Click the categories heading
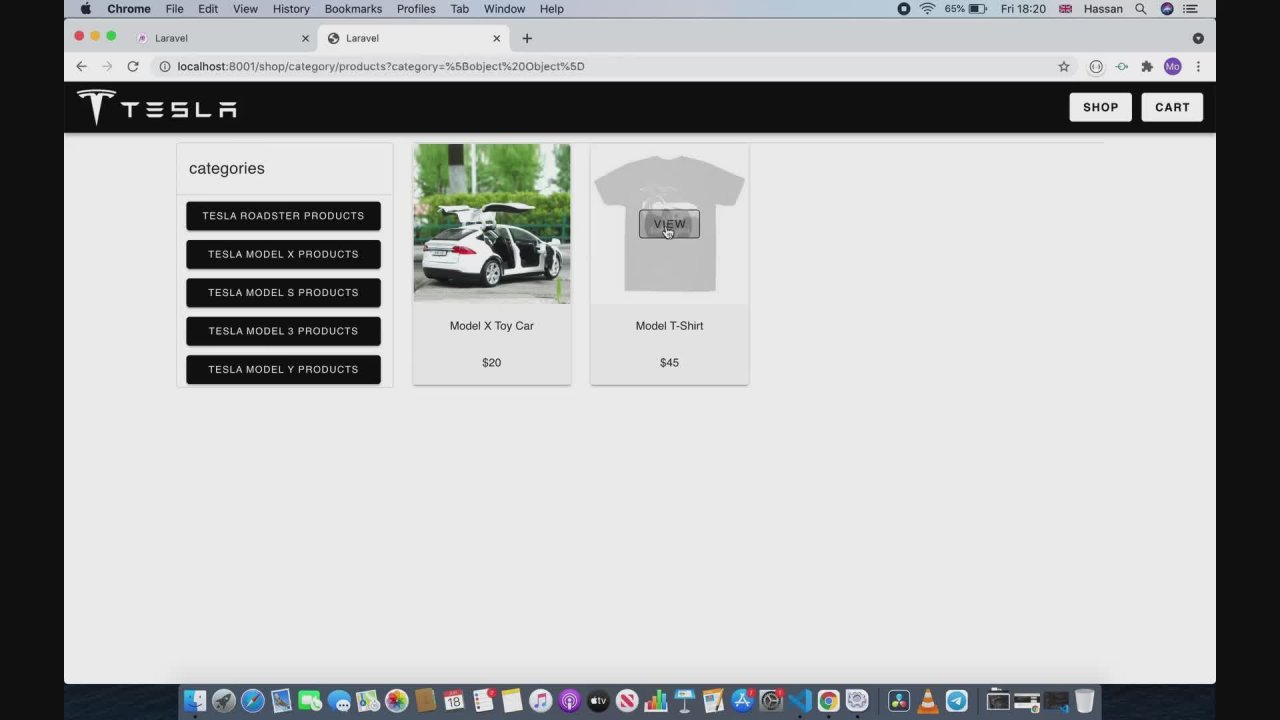 point(227,168)
